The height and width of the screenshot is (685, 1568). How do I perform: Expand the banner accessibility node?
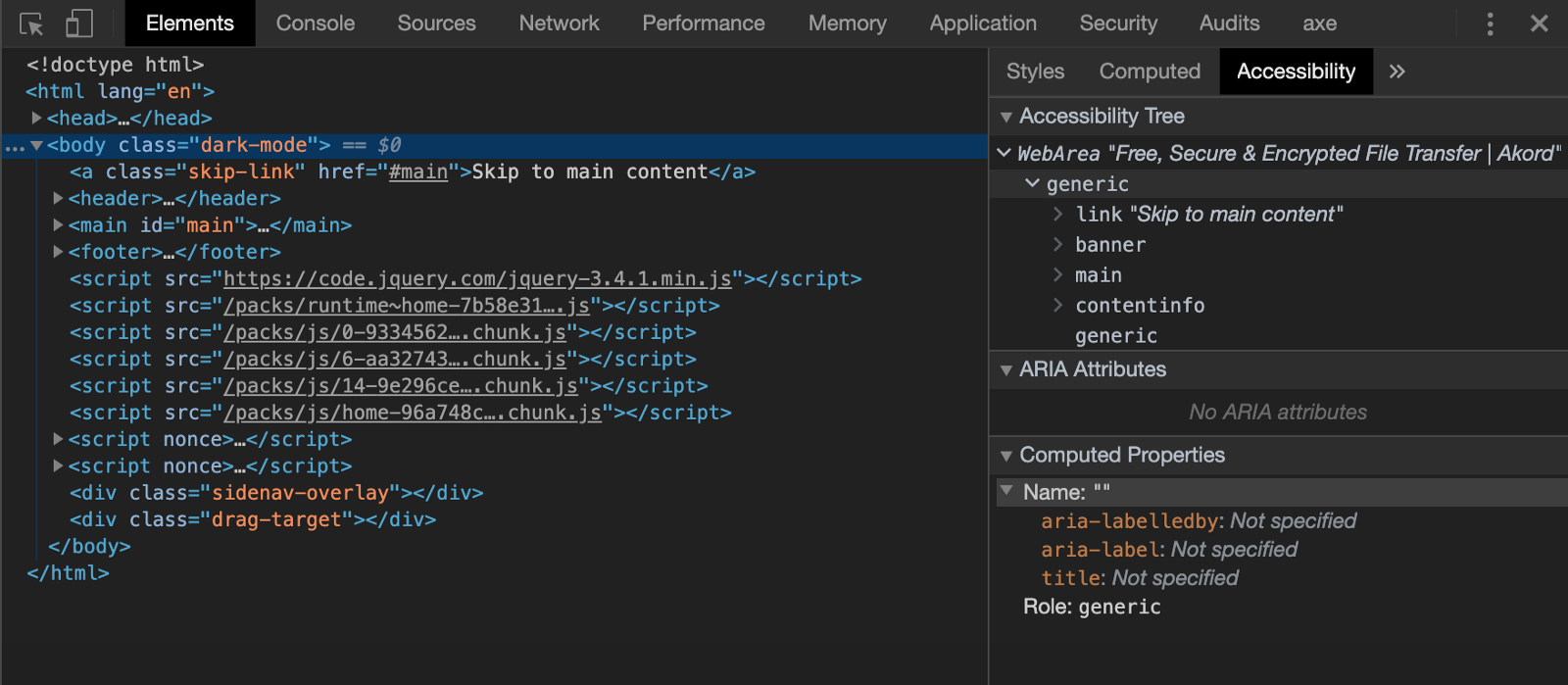click(1057, 244)
